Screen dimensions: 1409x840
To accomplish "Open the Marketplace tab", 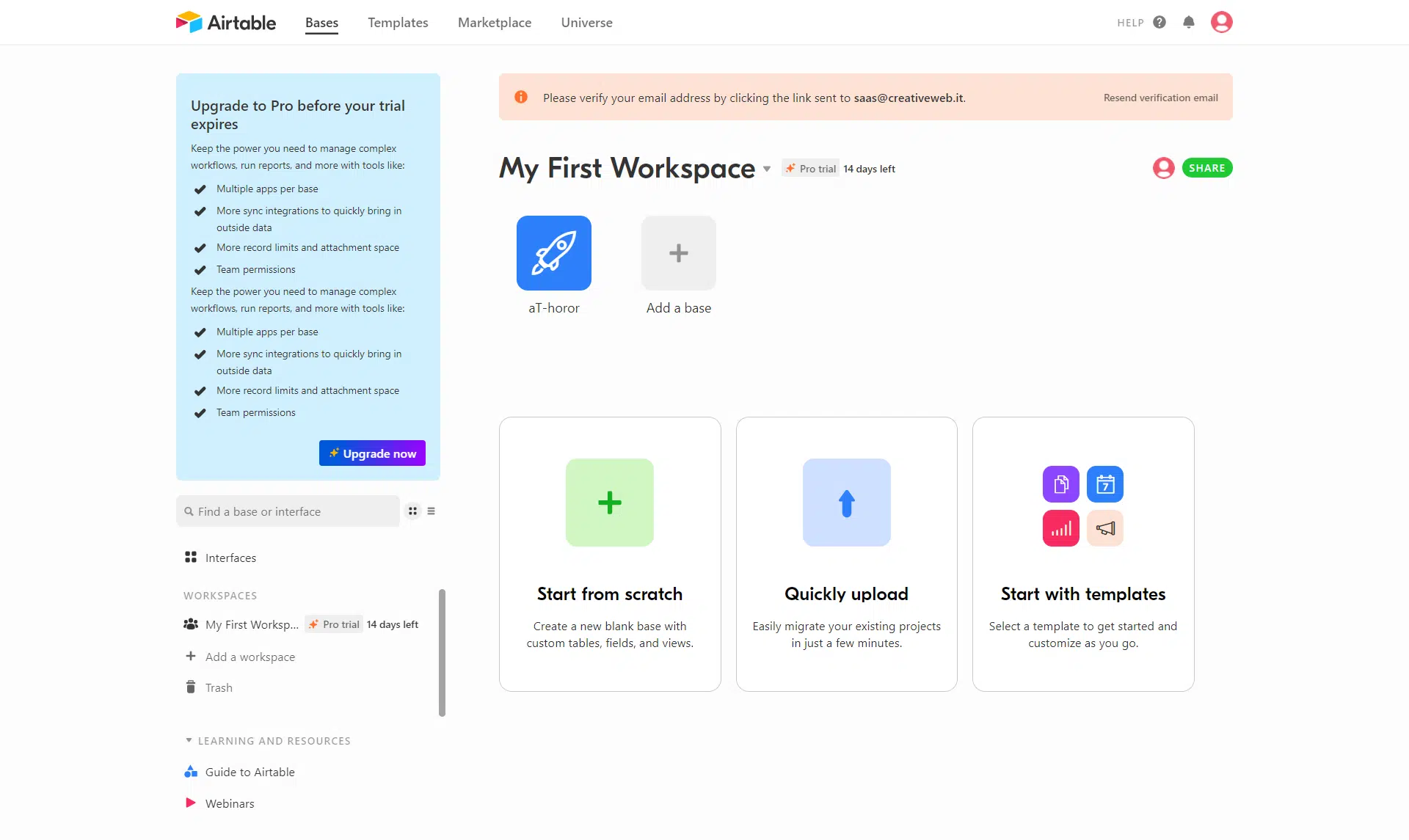I will click(x=495, y=23).
